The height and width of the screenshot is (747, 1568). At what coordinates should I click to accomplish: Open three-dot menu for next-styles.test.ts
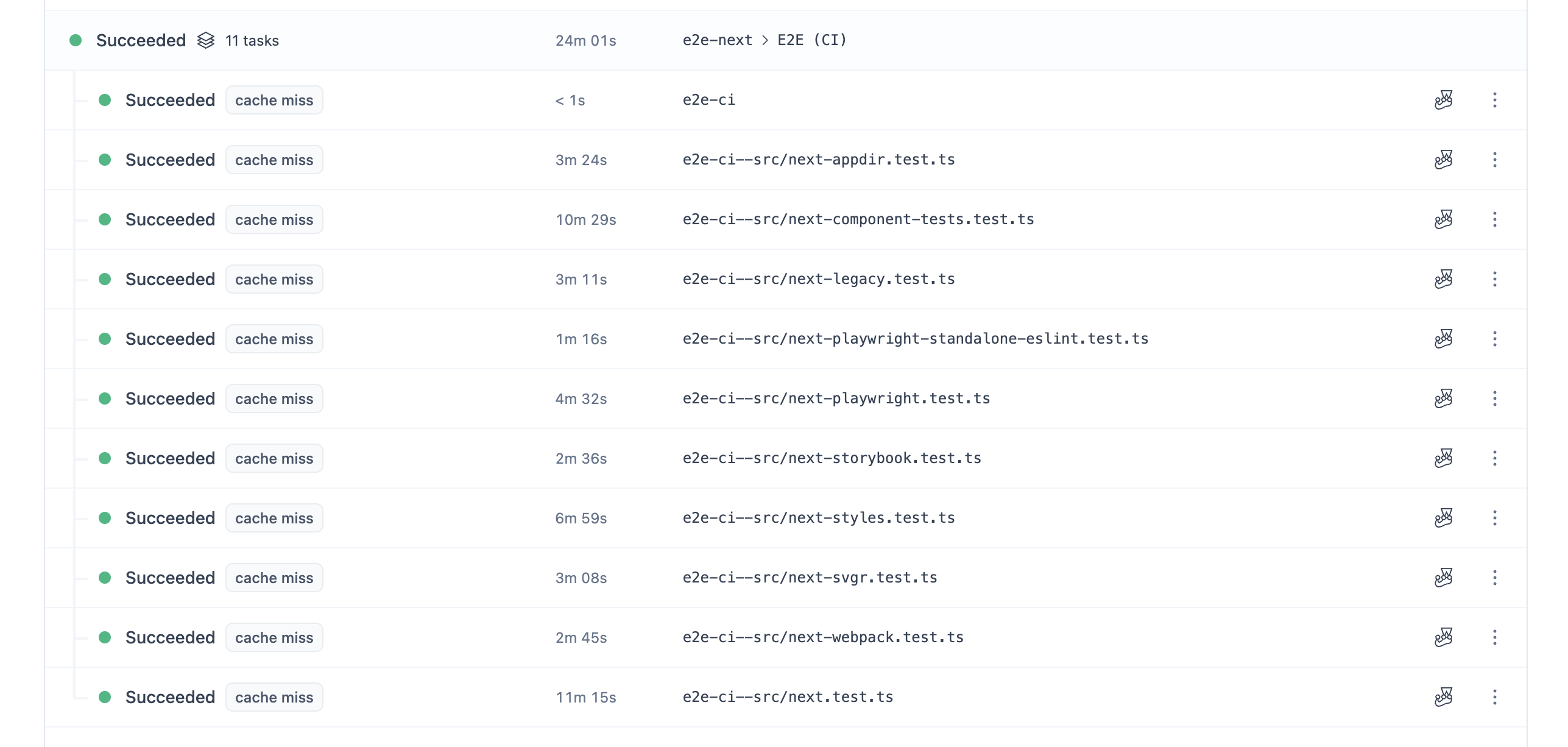click(1494, 518)
